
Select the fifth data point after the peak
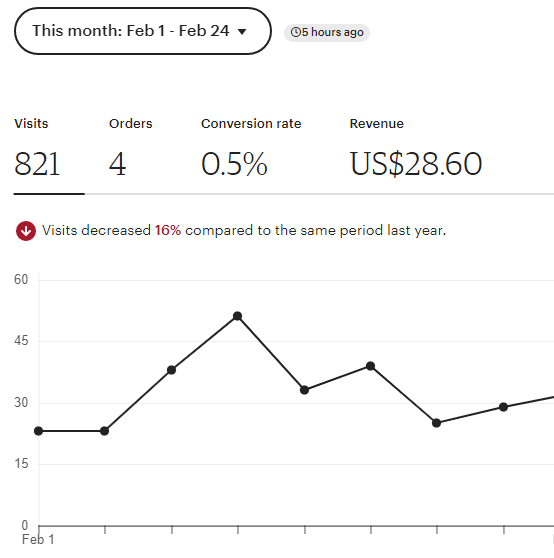tap(304, 390)
